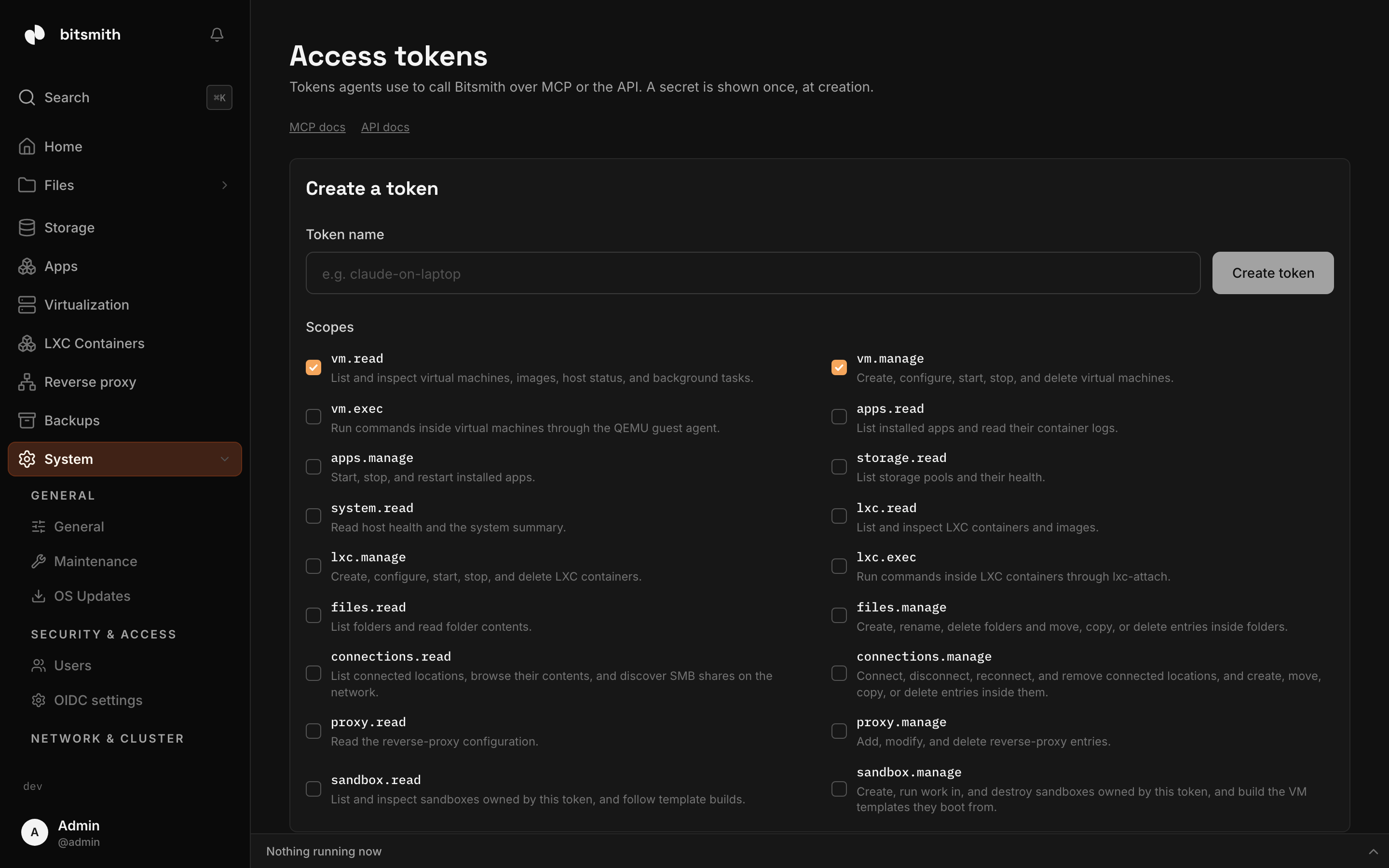The image size is (1389, 868).
Task: Tick the system.read checkbox
Action: [313, 516]
